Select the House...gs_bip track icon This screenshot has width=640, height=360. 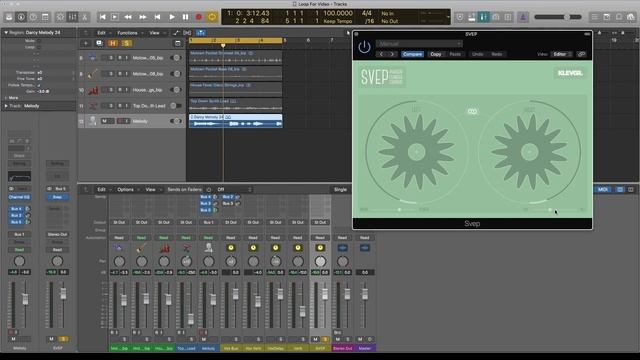point(93,90)
